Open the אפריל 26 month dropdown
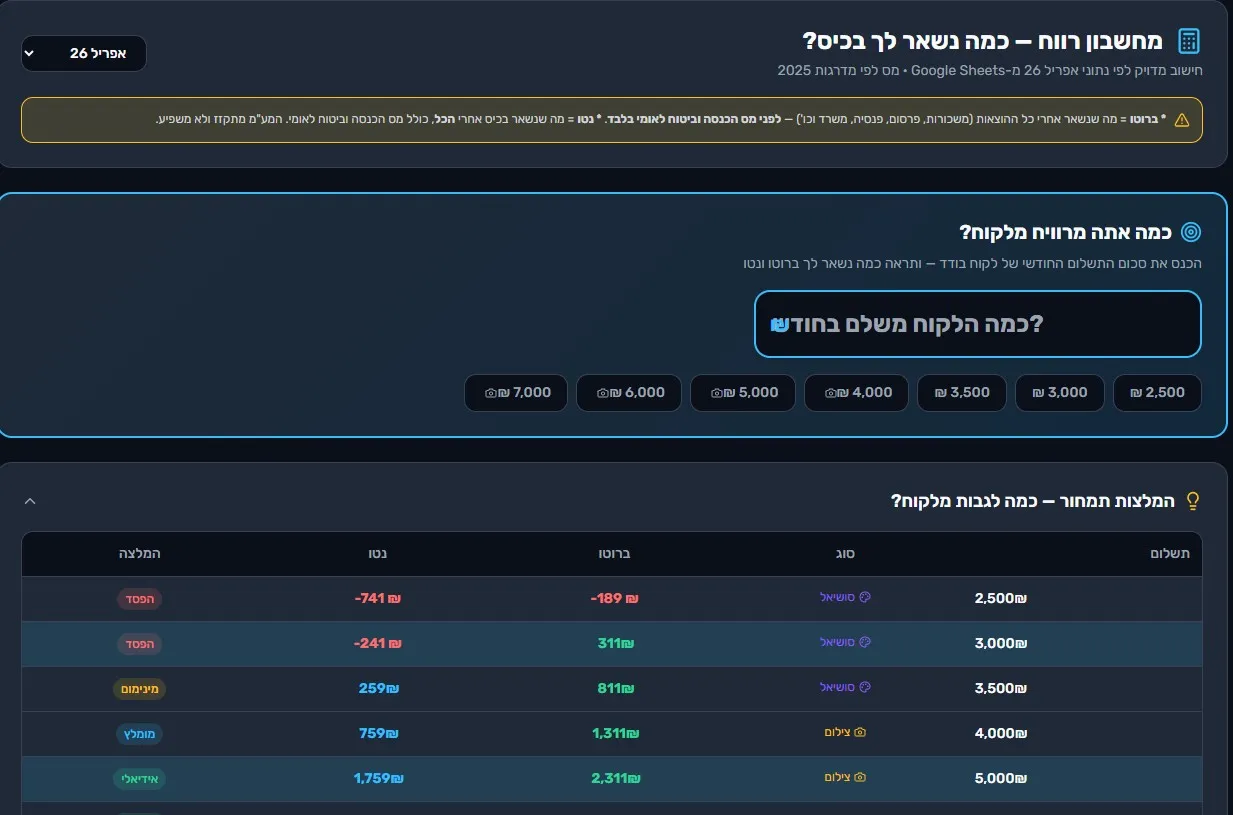The image size is (1233, 815). [84, 54]
